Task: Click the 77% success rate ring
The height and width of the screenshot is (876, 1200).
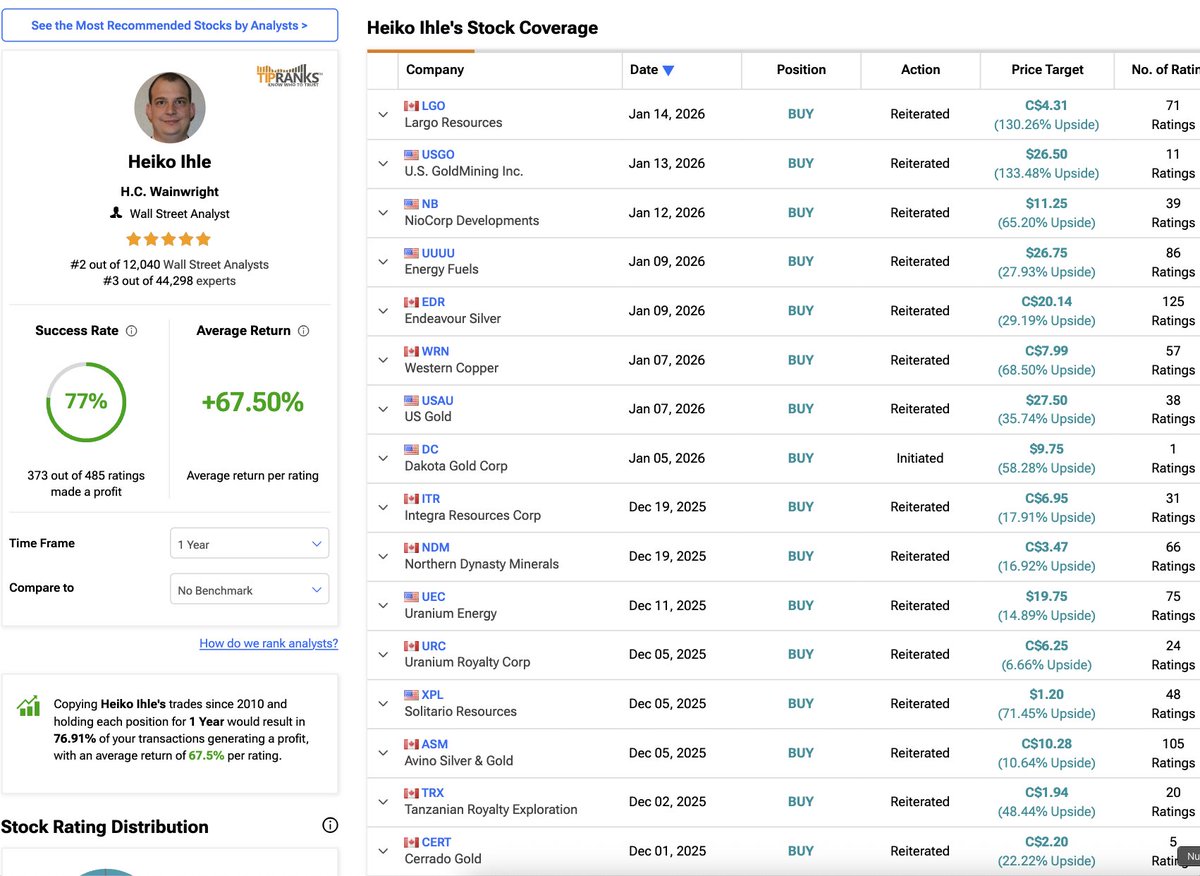Action: point(86,402)
